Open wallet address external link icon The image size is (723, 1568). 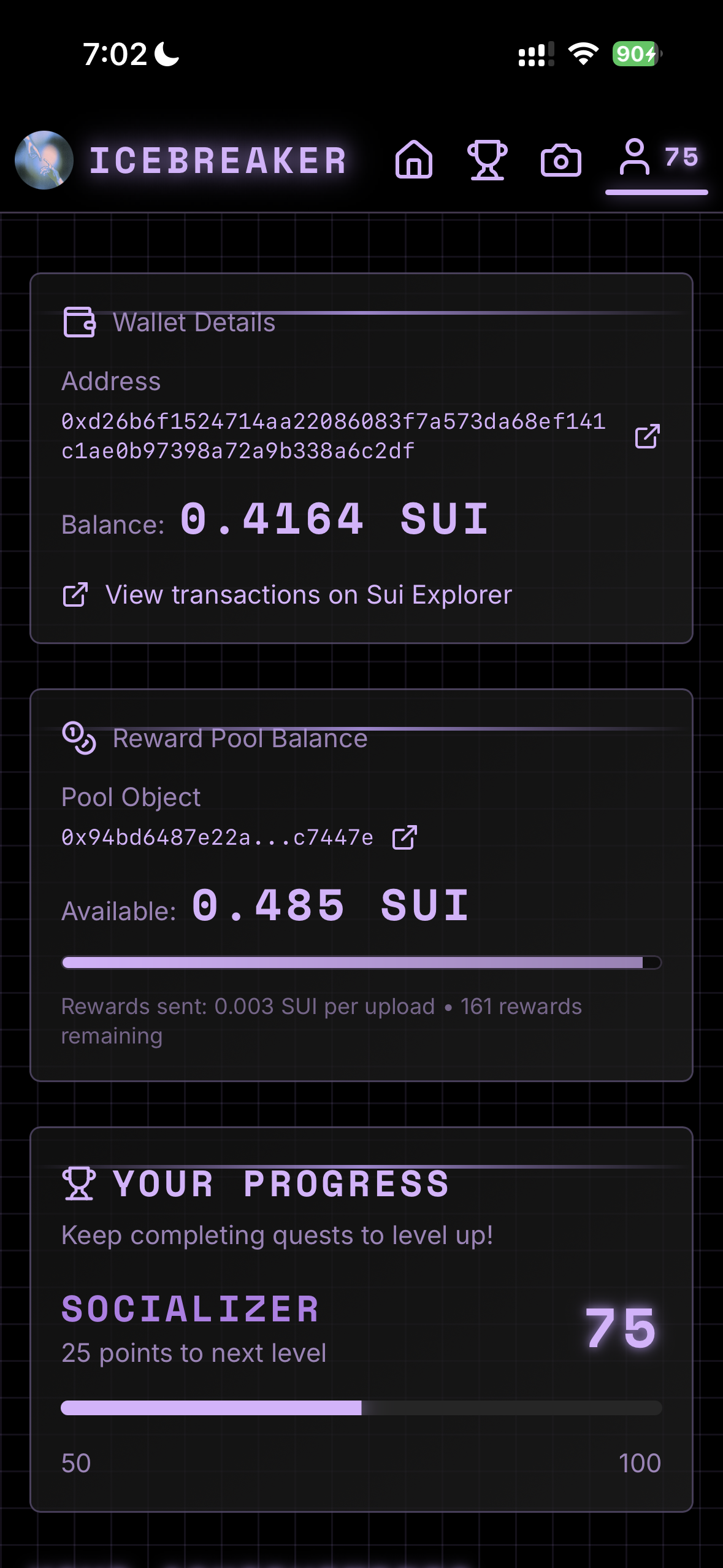tap(647, 436)
